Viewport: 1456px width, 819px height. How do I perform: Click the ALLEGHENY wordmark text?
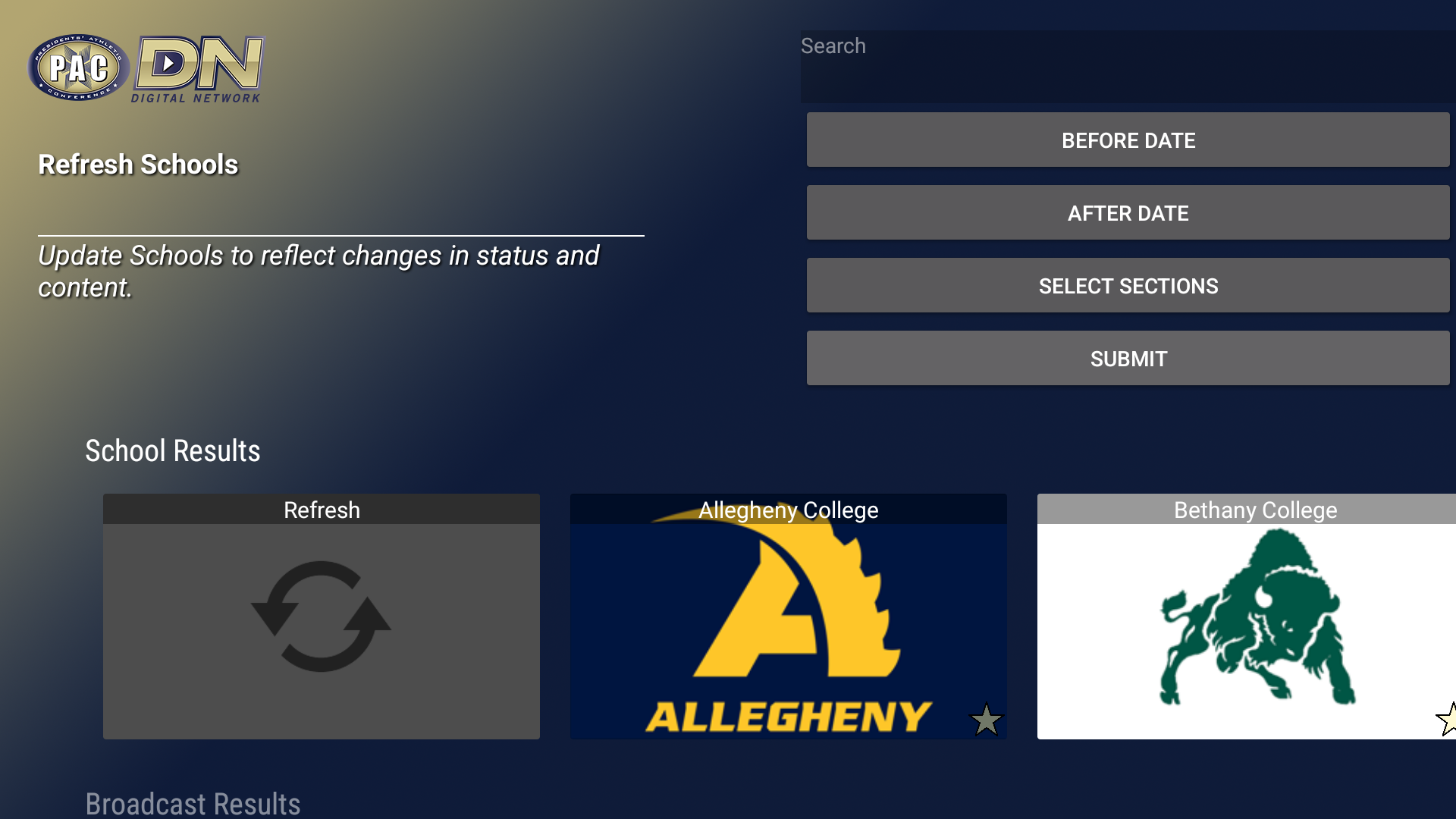789,717
